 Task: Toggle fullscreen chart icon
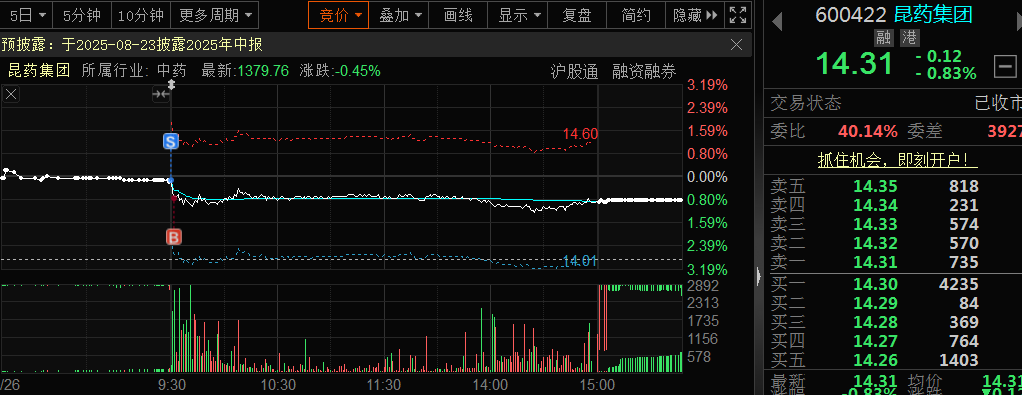737,14
